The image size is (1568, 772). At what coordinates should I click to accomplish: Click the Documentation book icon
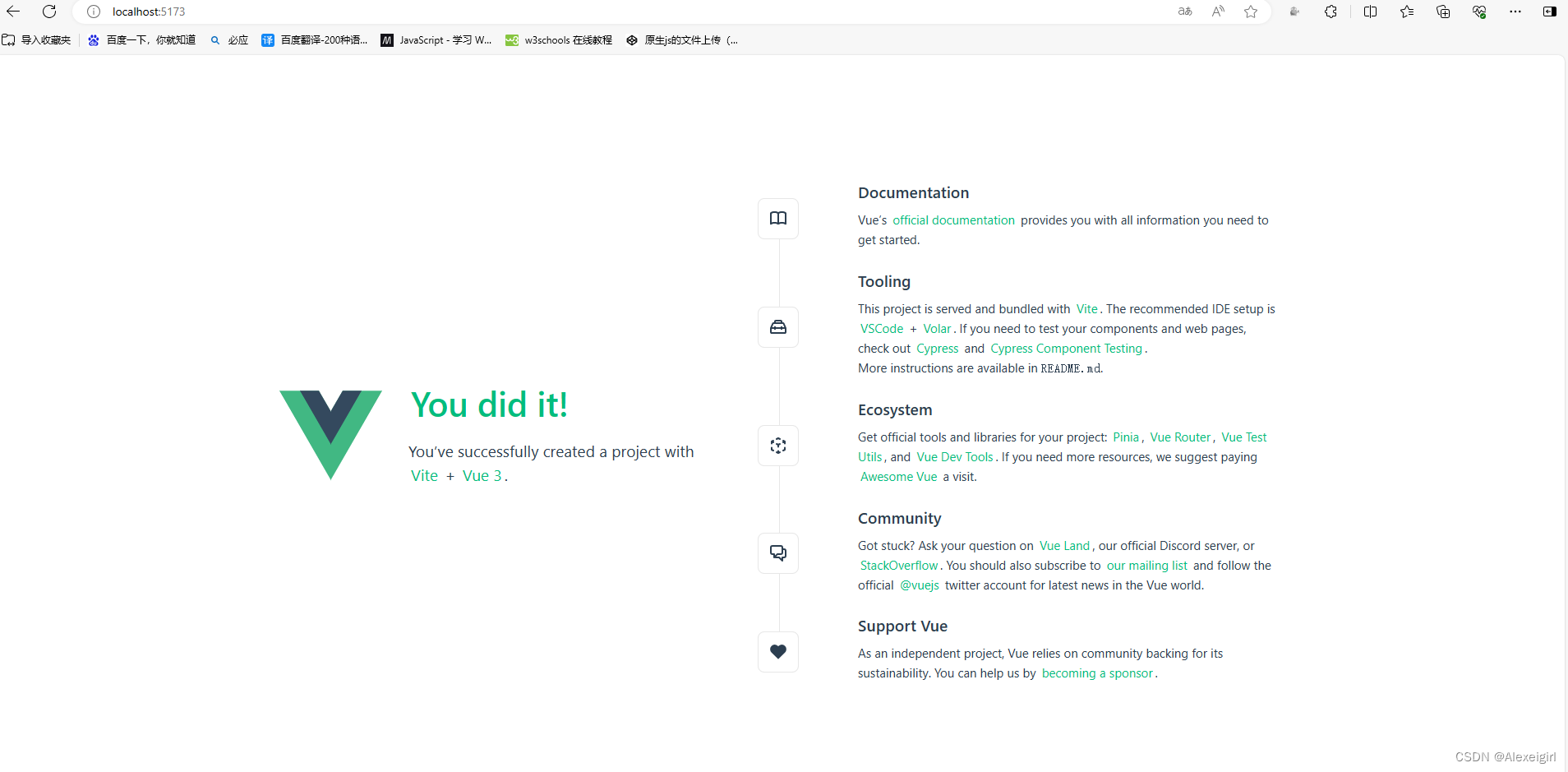pos(778,219)
